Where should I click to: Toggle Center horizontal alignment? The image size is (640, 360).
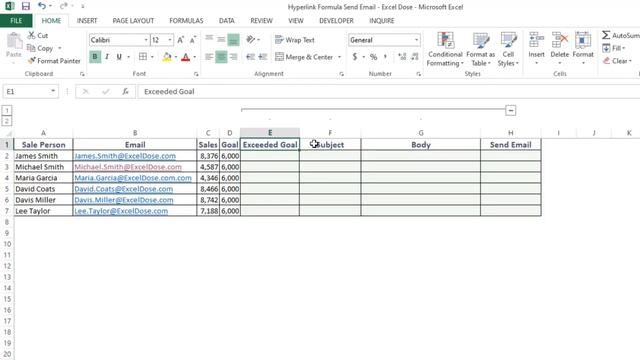(221, 57)
